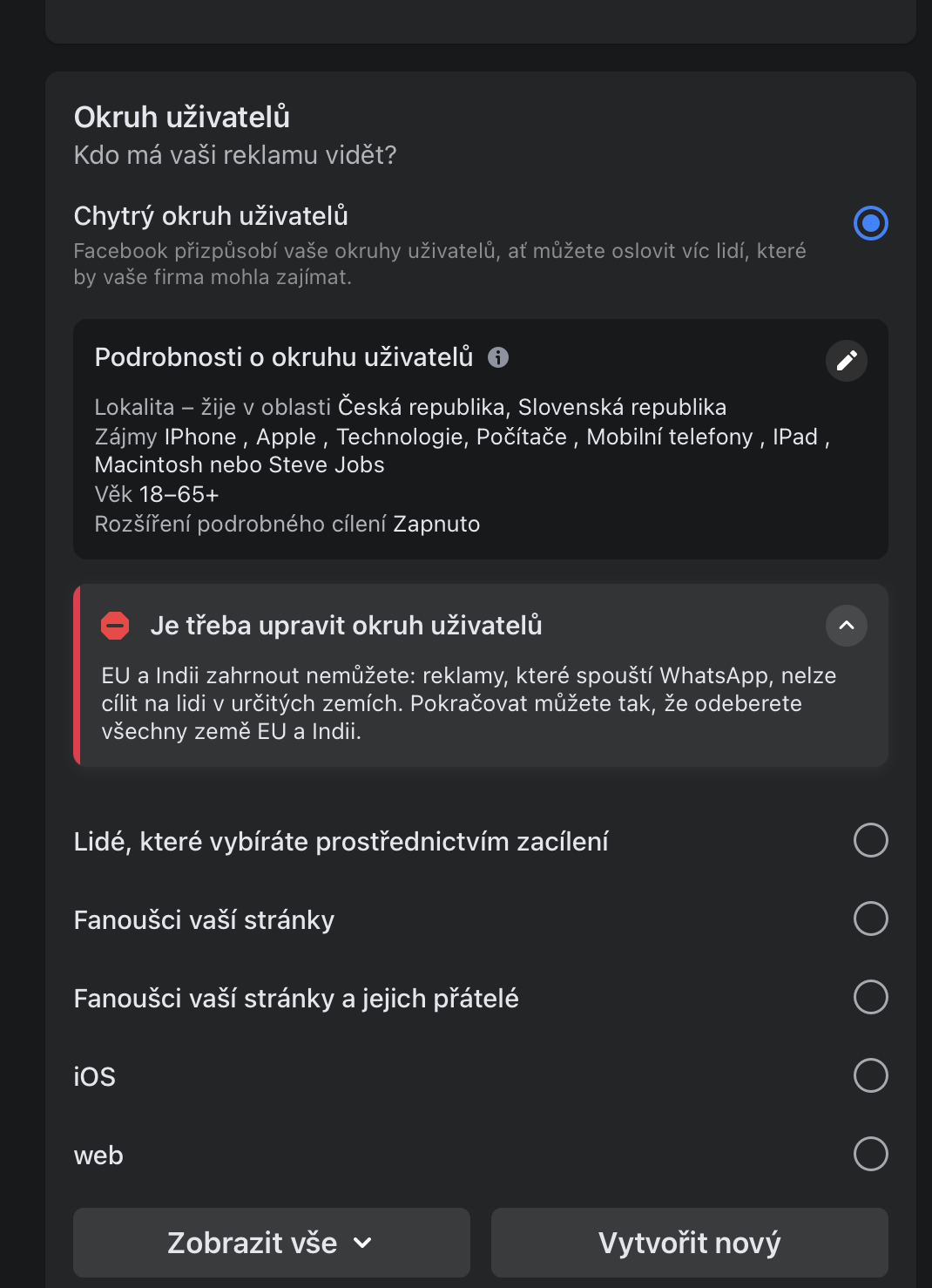Pick the iOS audience radio button
Screen dimensions: 932x1288
(x=870, y=1075)
